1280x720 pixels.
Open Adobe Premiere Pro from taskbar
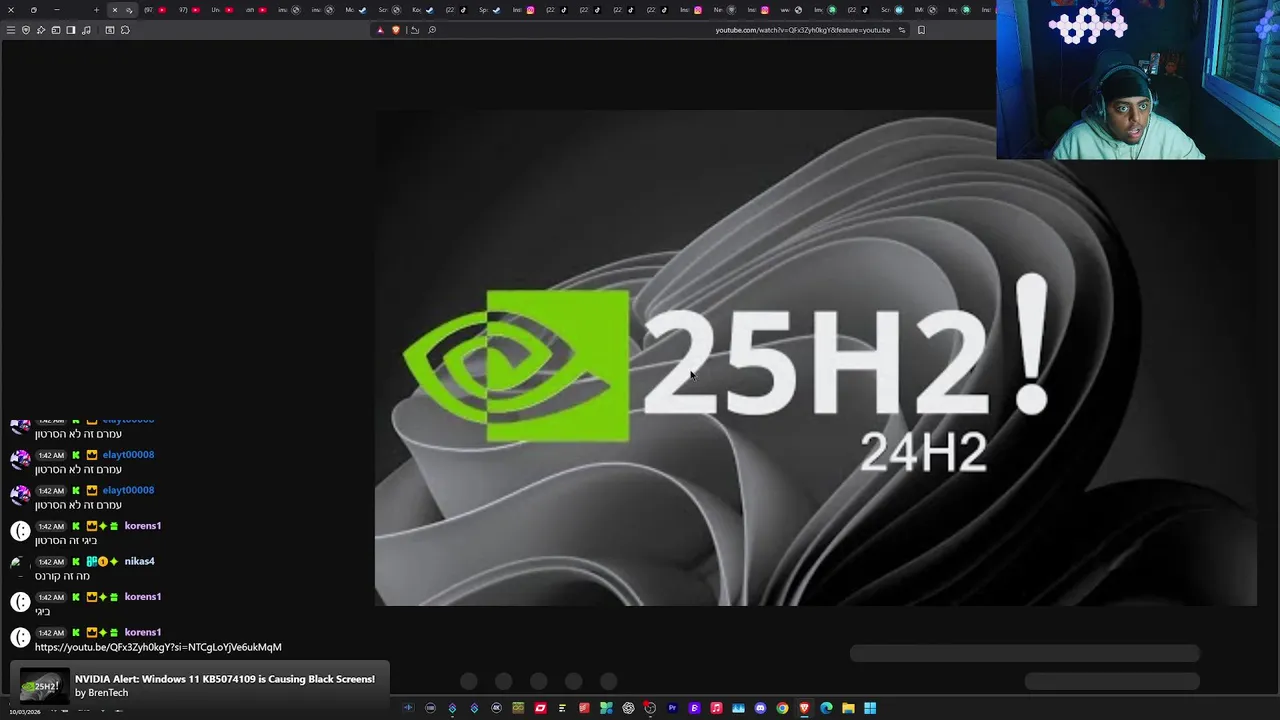[x=672, y=708]
